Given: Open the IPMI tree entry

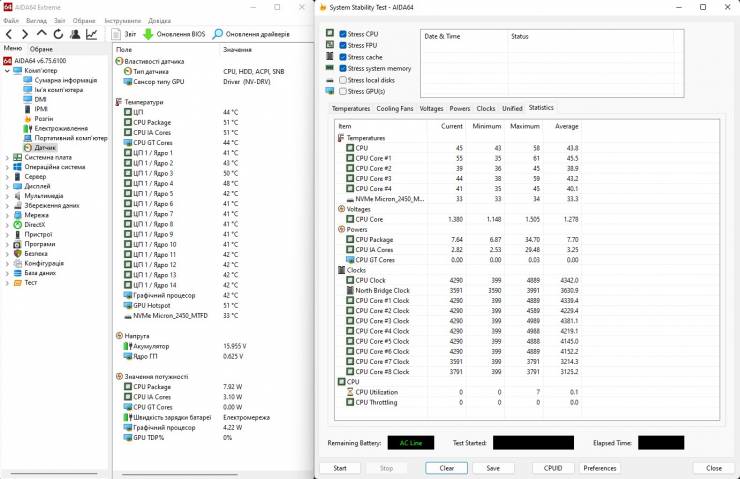Looking at the screenshot, I should pyautogui.click(x=35, y=109).
